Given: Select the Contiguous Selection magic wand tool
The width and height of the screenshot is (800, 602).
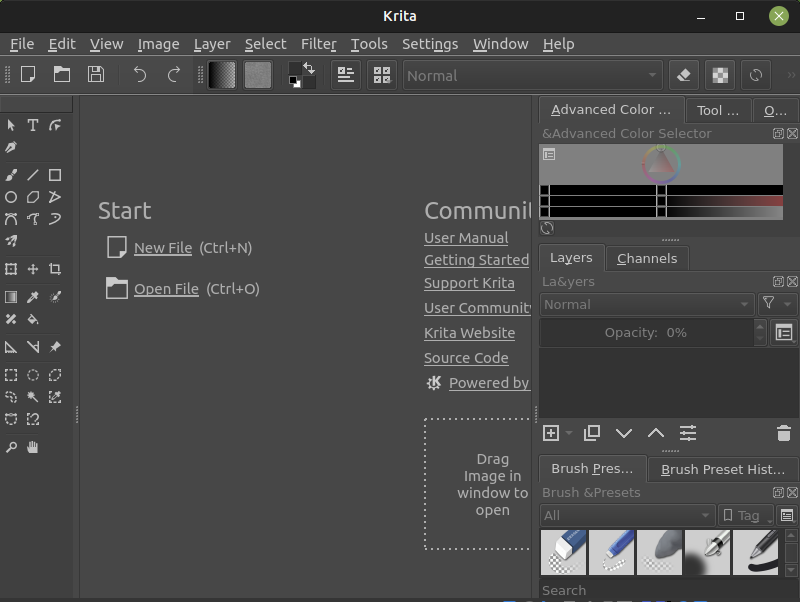Looking at the screenshot, I should (x=33, y=397).
